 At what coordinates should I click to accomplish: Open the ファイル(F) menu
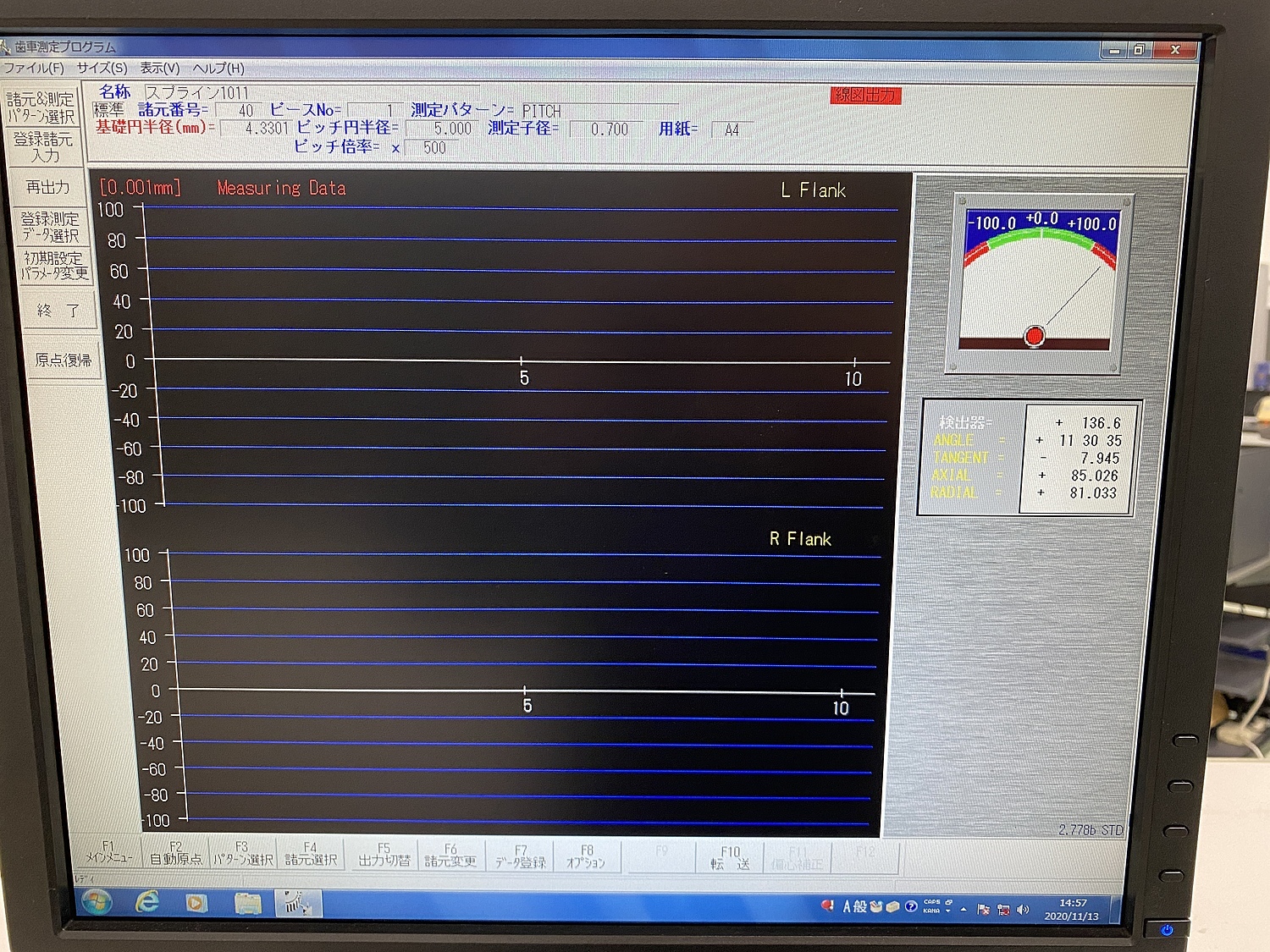[x=34, y=68]
